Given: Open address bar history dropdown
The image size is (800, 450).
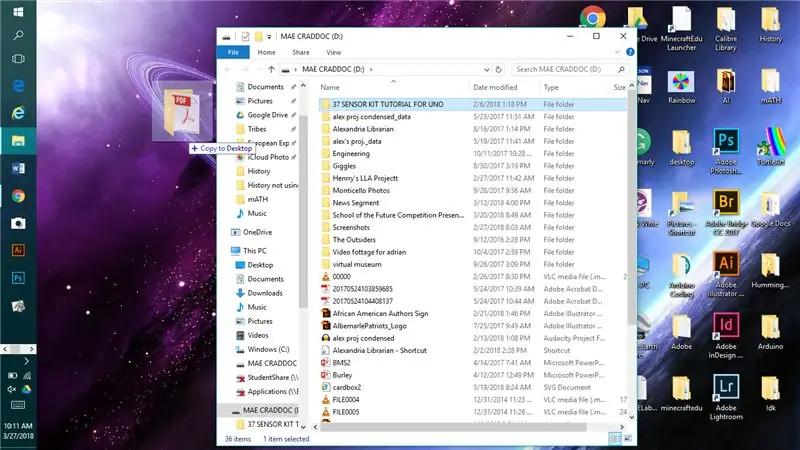Looking at the screenshot, I should (x=486, y=69).
